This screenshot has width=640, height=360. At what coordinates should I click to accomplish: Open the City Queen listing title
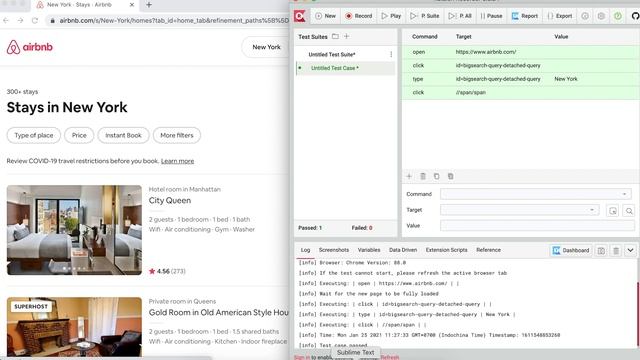coord(170,200)
